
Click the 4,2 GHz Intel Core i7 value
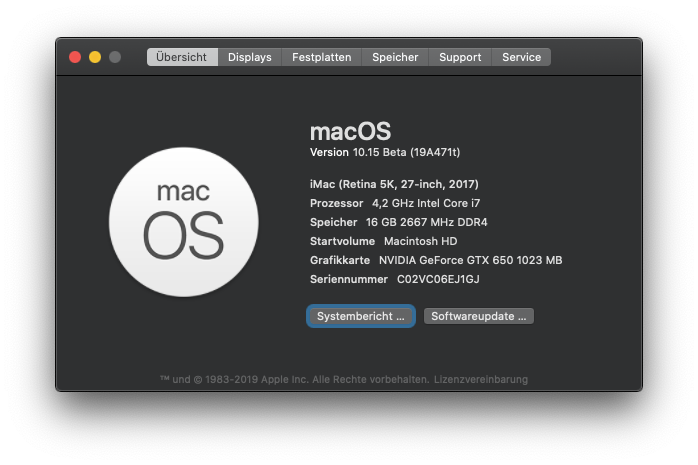pos(426,203)
